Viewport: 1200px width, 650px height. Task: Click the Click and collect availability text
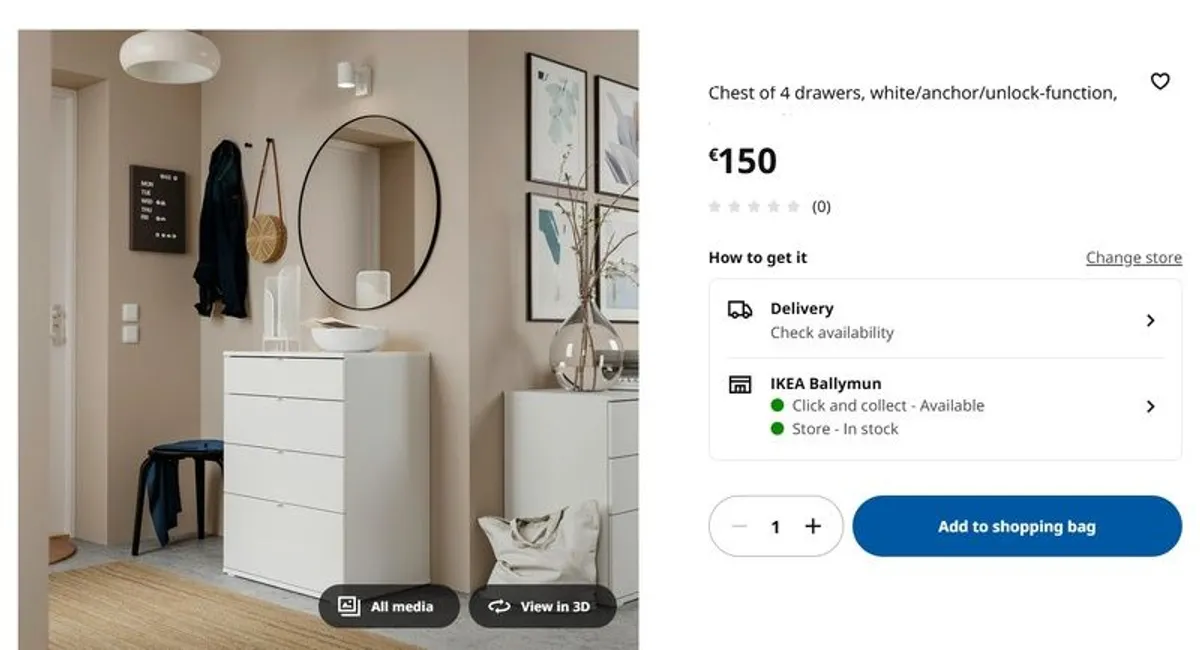pos(888,405)
